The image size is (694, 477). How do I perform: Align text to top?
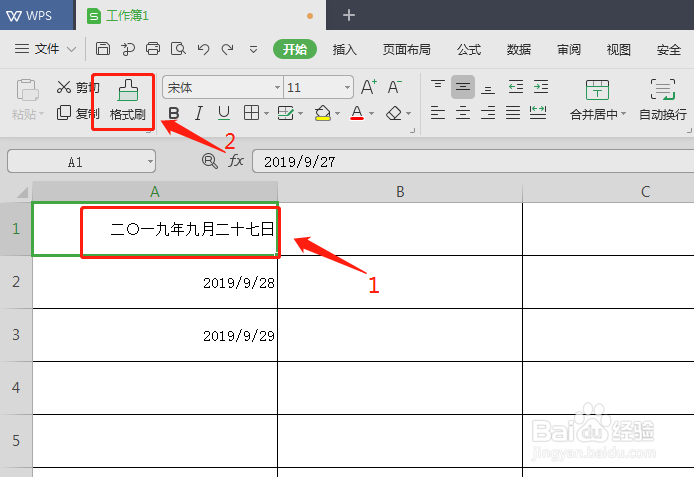tap(438, 85)
